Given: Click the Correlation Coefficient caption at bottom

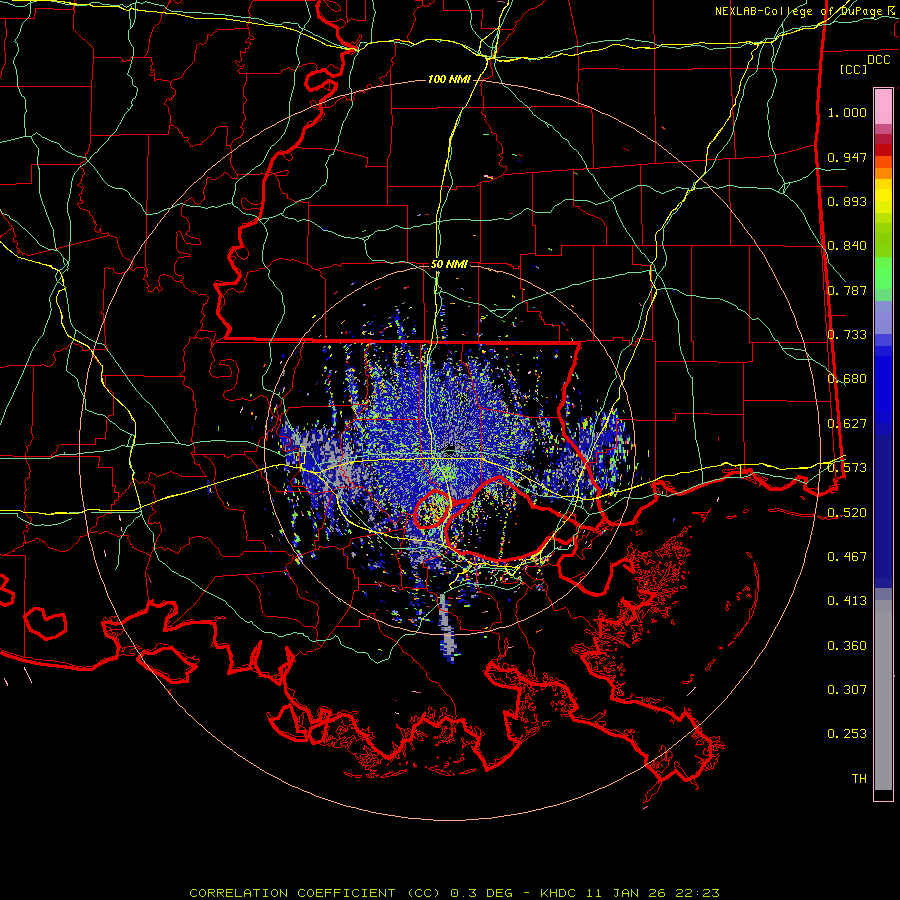Looking at the screenshot, I should coord(454,893).
